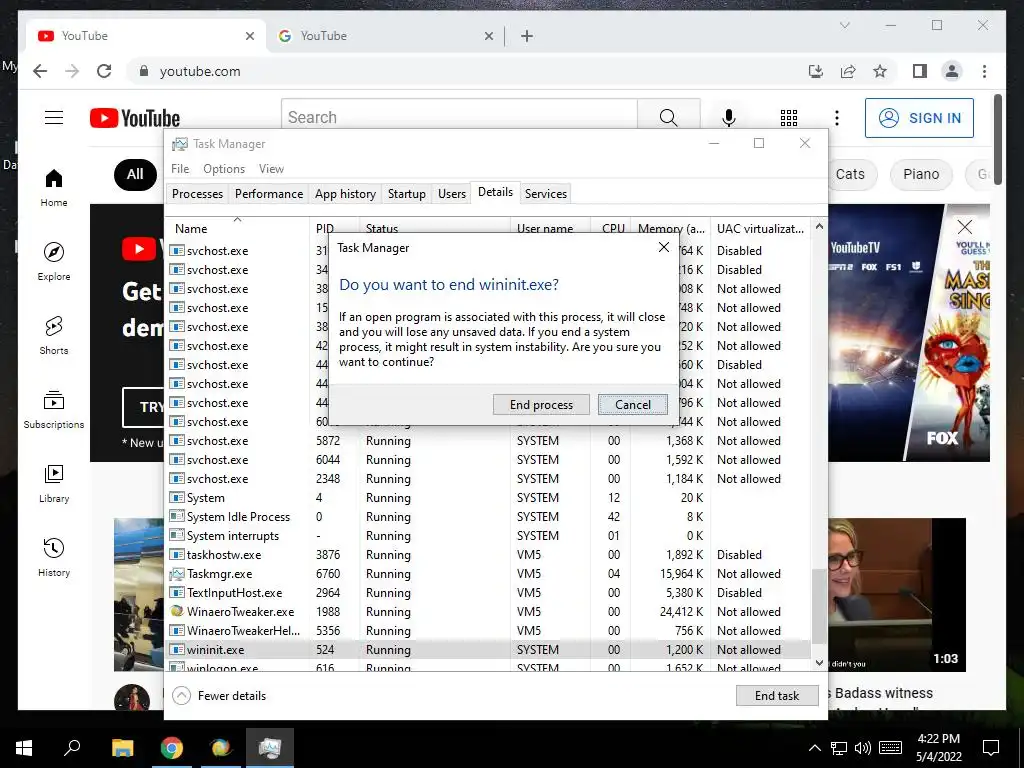Dismiss the YouTube TV banner ad
The height and width of the screenshot is (768, 1024).
coord(965,227)
